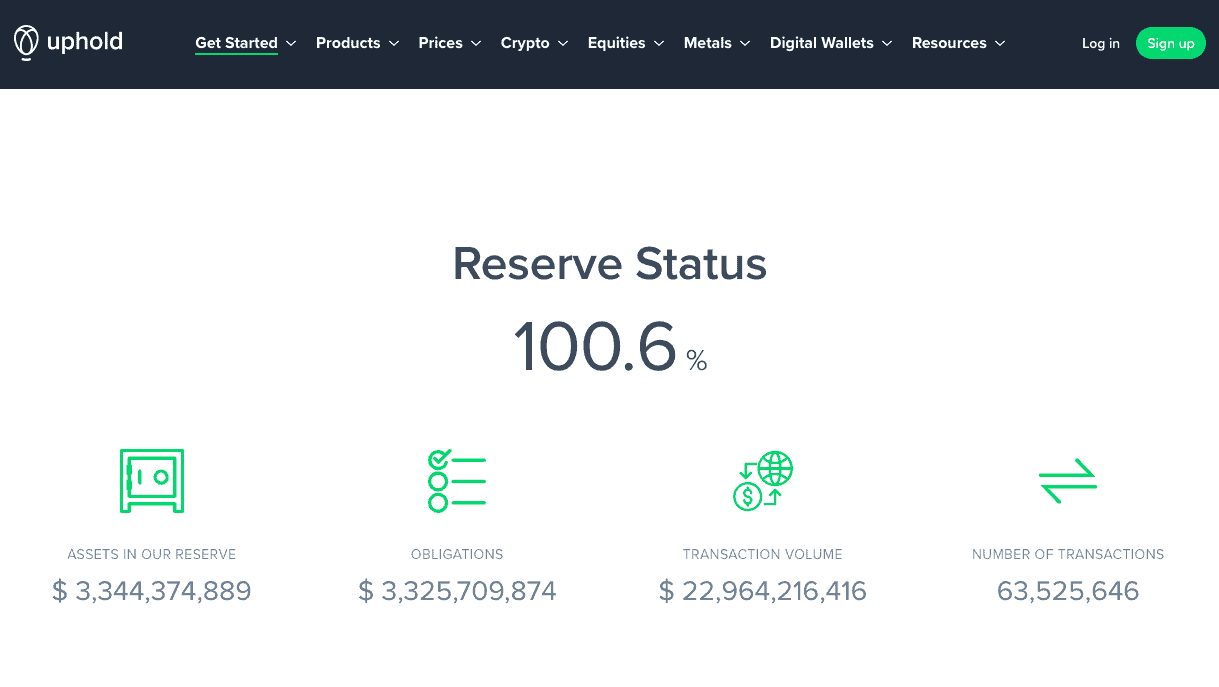
Task: Click the Log in link
Action: point(1100,43)
